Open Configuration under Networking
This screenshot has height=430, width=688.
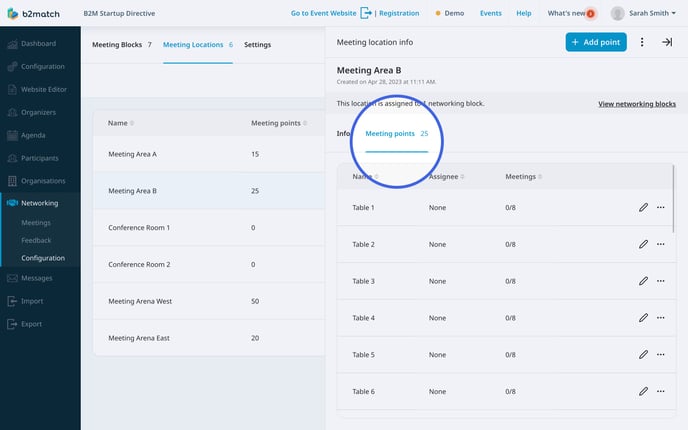click(43, 258)
